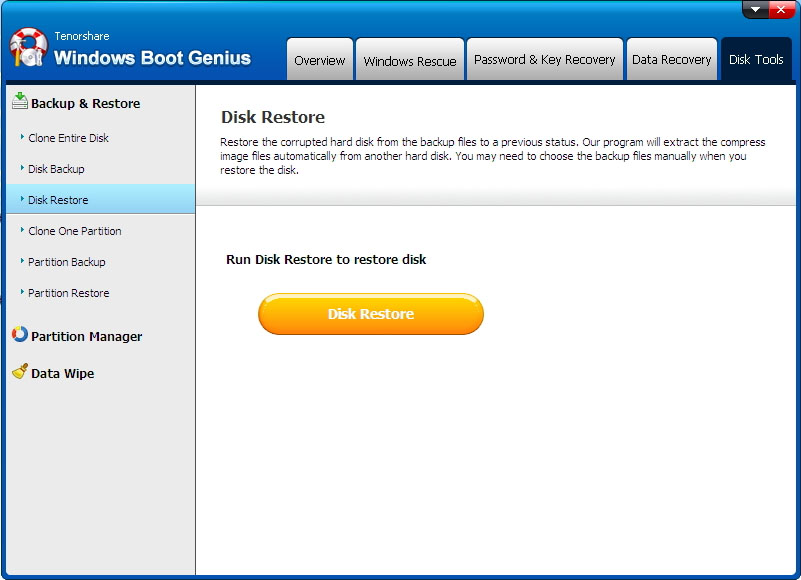The image size is (801, 580).
Task: Click the Partition Manager pie icon
Action: click(x=19, y=335)
